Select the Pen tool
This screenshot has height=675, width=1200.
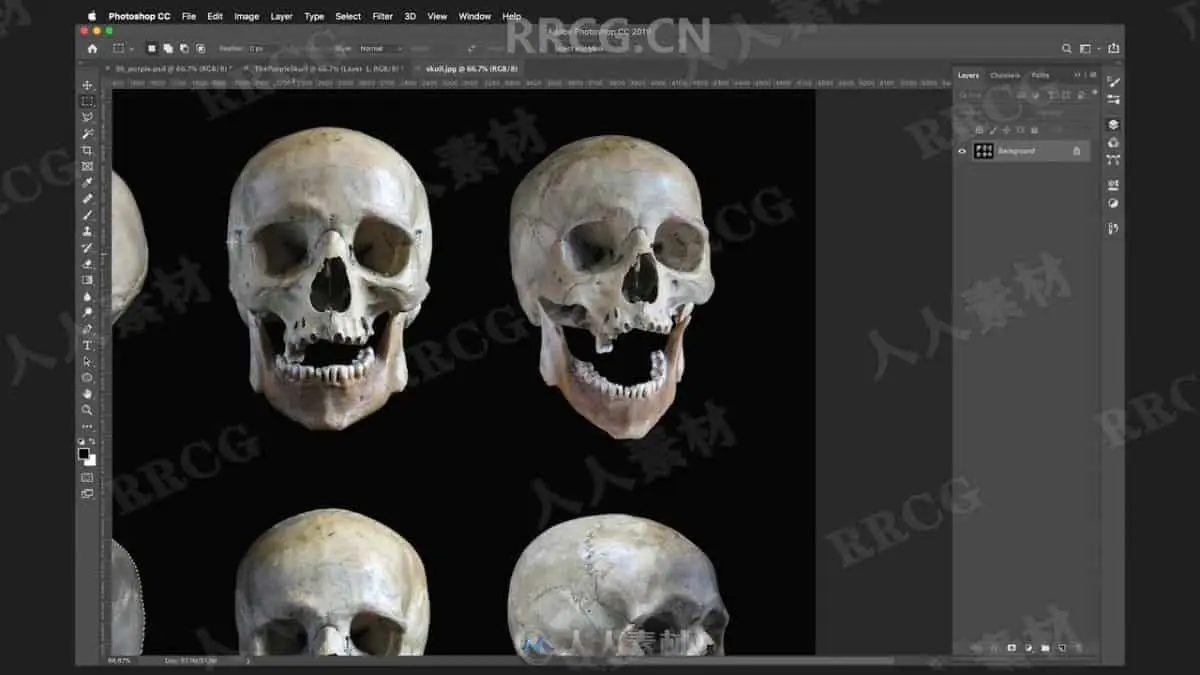88,329
